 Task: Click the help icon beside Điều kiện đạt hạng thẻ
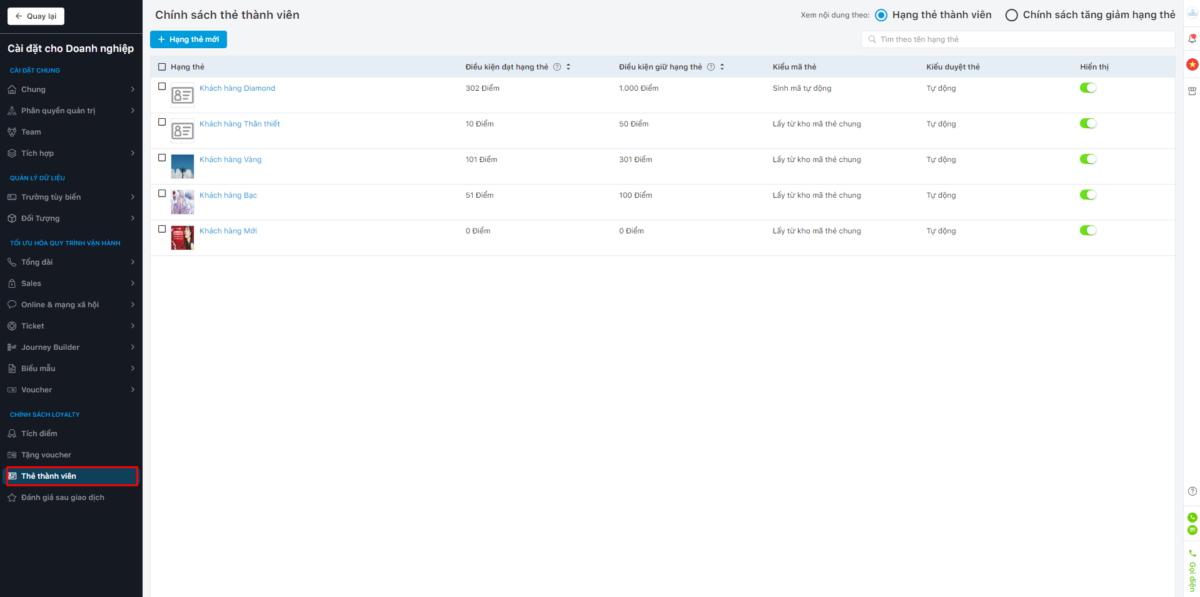coord(557,67)
